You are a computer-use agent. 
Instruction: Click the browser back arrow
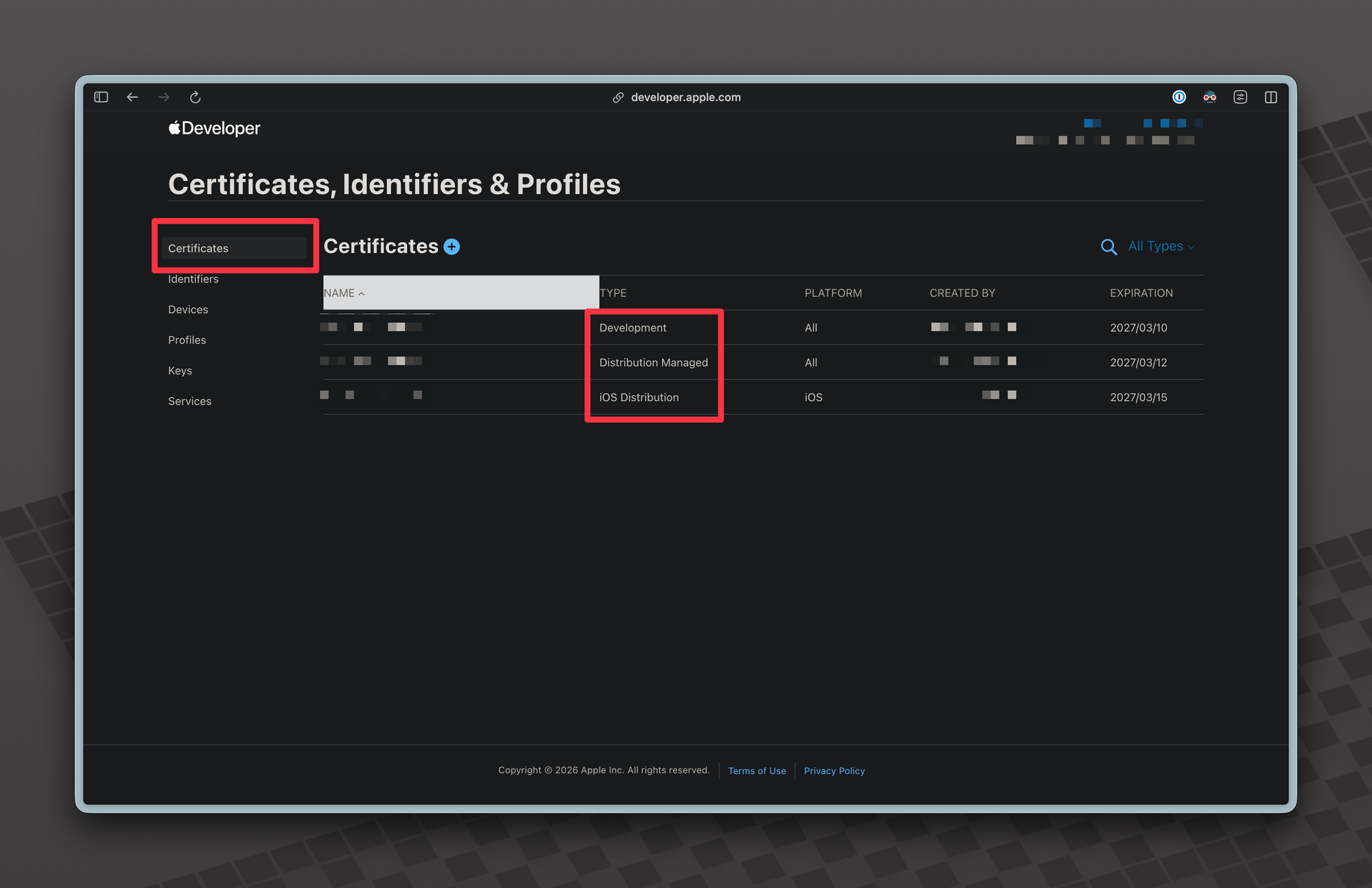(x=132, y=97)
